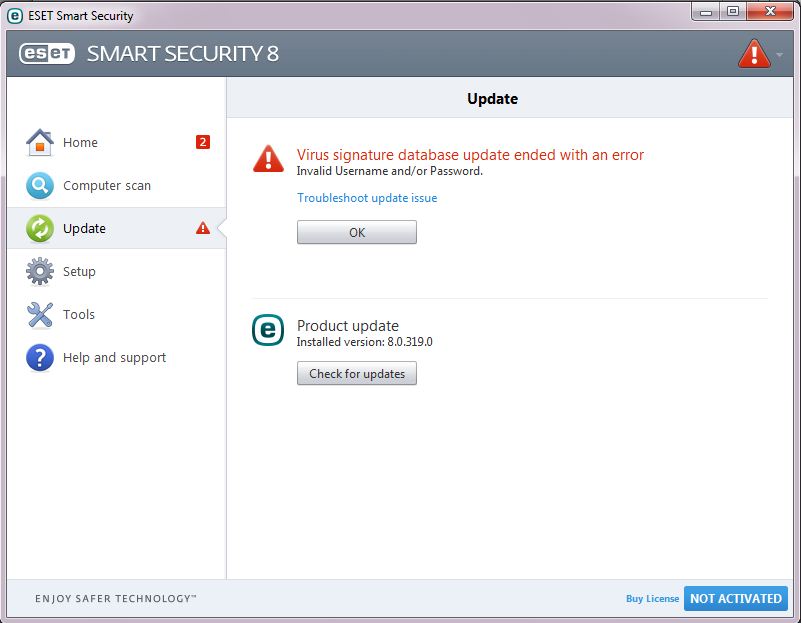
Task: Click warning triangle beside Update menu item
Action: pyautogui.click(x=203, y=228)
